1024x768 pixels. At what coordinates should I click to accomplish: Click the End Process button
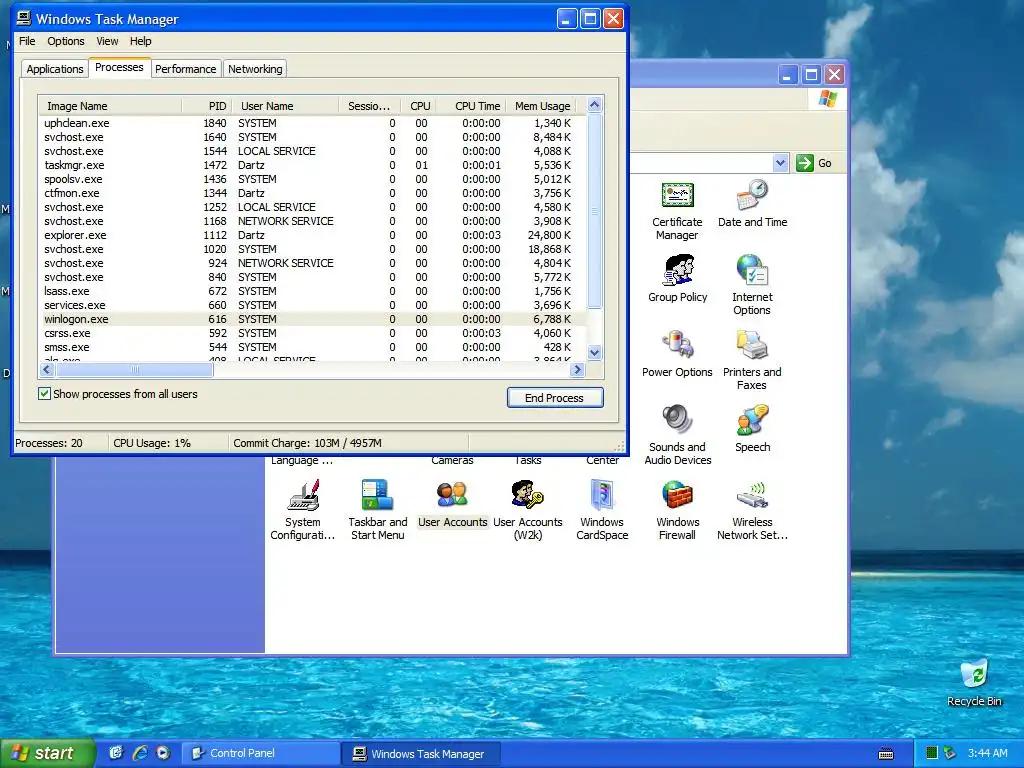pos(554,398)
